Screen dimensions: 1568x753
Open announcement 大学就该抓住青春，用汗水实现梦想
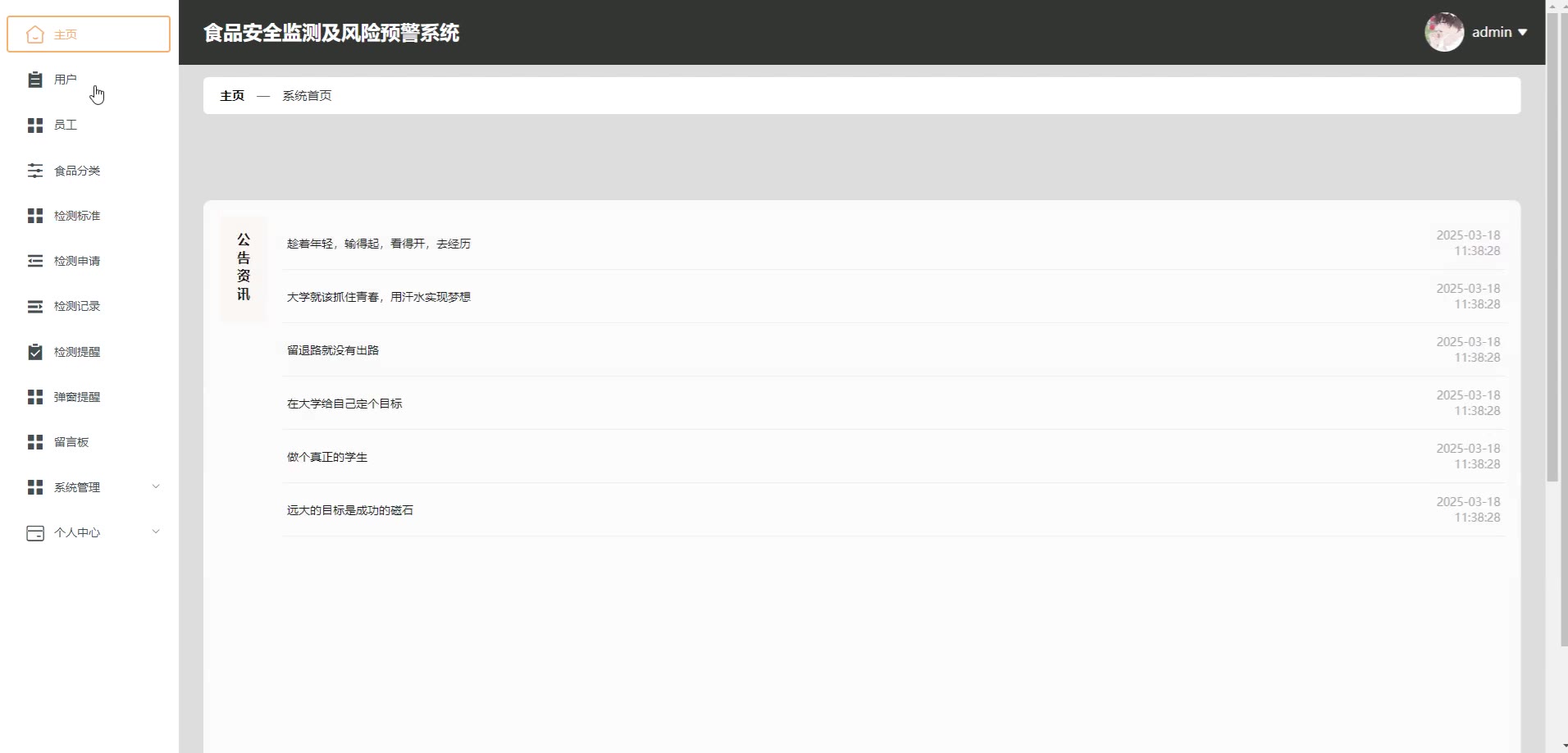coord(379,297)
